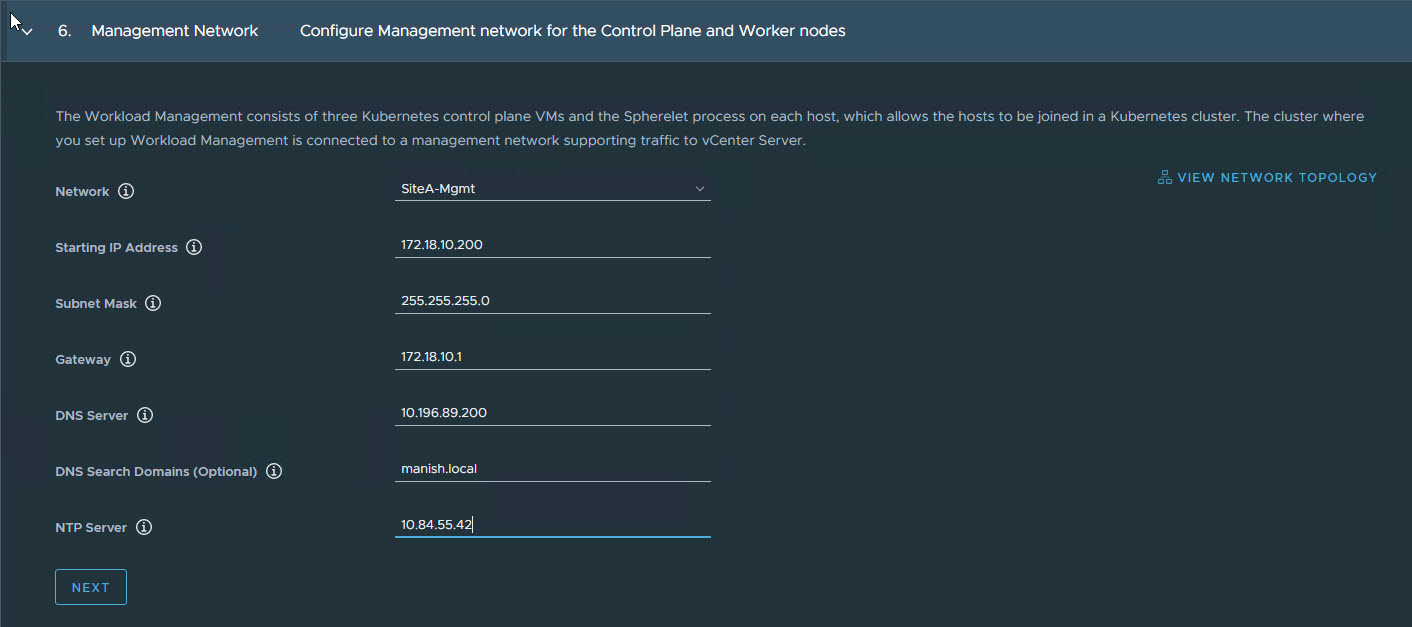The image size is (1412, 627).
Task: Click info icon next to Starting IP Address
Action: tap(194, 247)
